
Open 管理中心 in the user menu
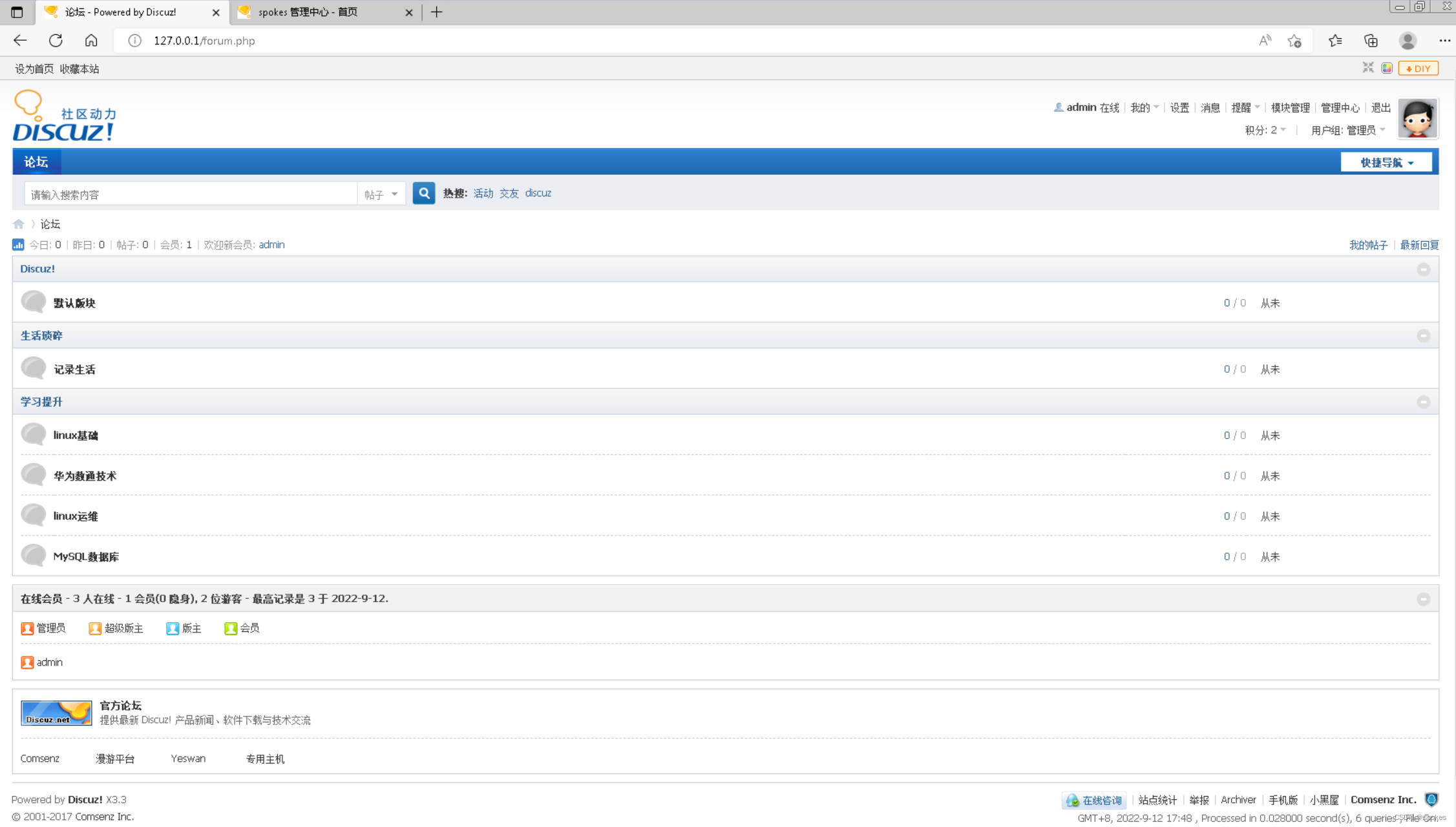[1340, 108]
